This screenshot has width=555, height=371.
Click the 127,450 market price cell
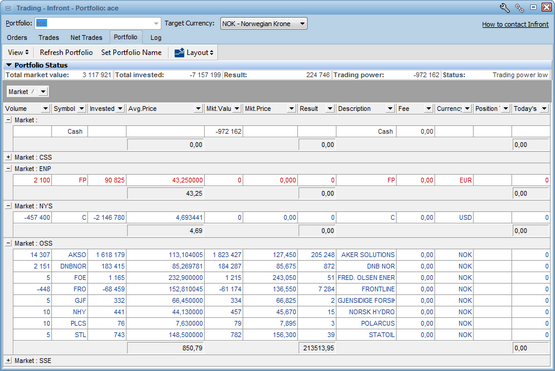(270, 255)
